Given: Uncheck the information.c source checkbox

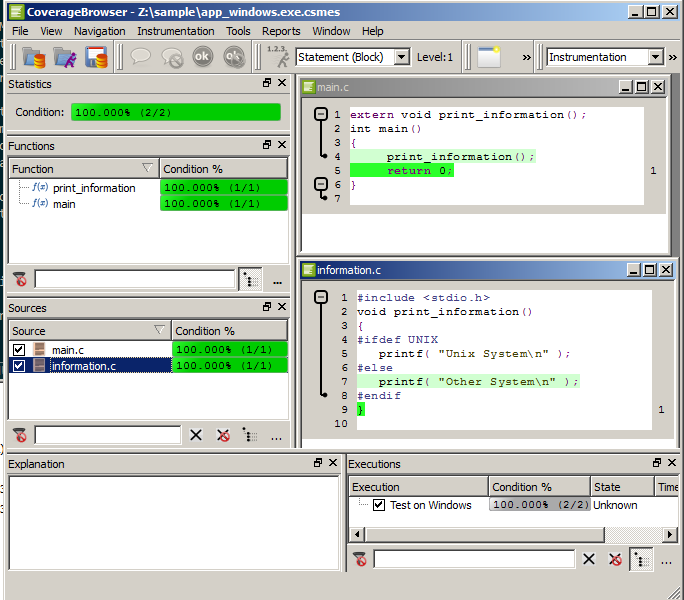Looking at the screenshot, I should point(18,366).
